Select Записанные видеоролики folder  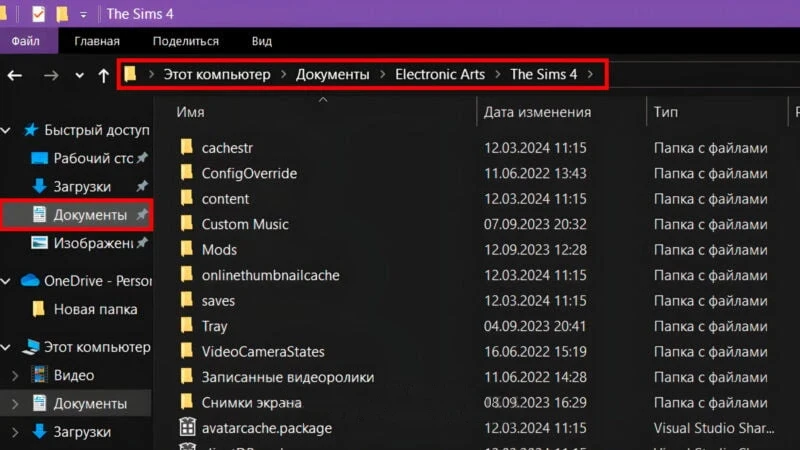pyautogui.click(x=288, y=378)
